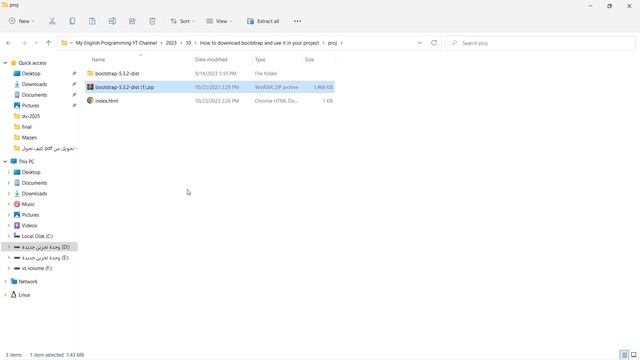Open the New item menu
The height and width of the screenshot is (360, 640).
(21, 21)
